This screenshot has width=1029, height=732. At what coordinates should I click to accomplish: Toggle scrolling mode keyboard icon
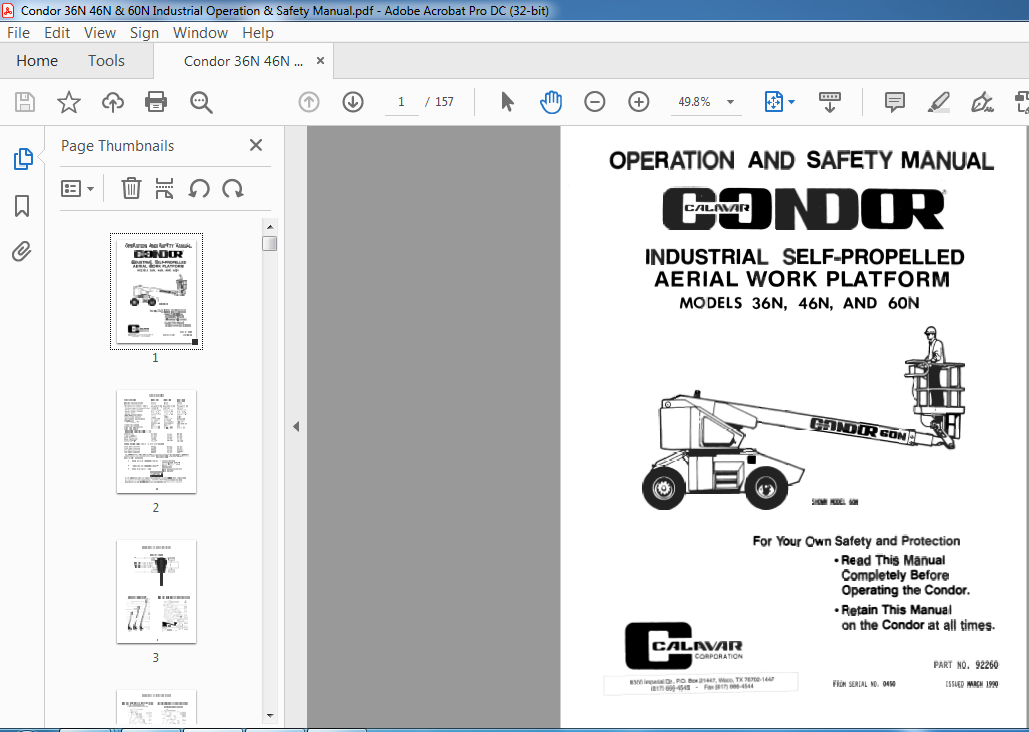click(x=830, y=102)
